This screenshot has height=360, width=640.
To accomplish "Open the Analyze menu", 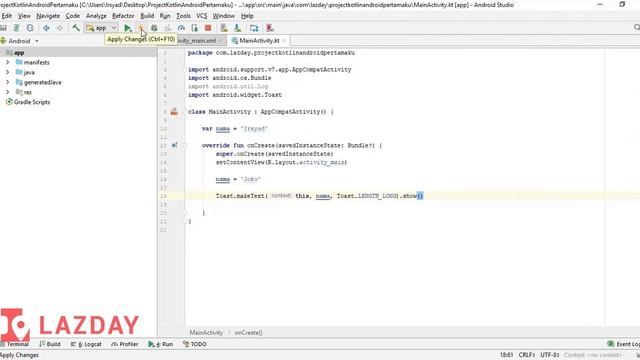I will 96,16.
